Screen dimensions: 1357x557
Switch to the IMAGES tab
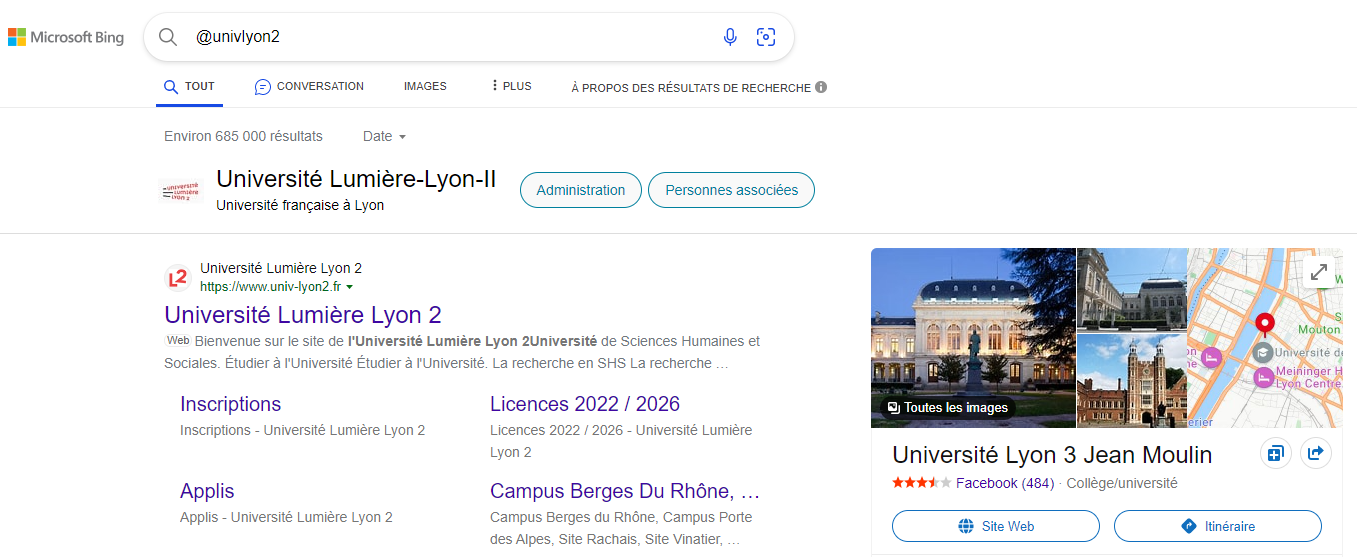click(x=425, y=87)
